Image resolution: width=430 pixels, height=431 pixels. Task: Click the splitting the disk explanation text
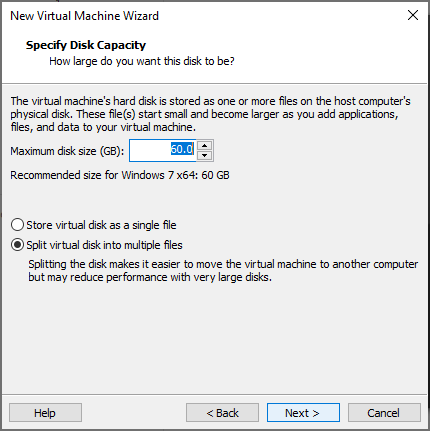coord(223,270)
